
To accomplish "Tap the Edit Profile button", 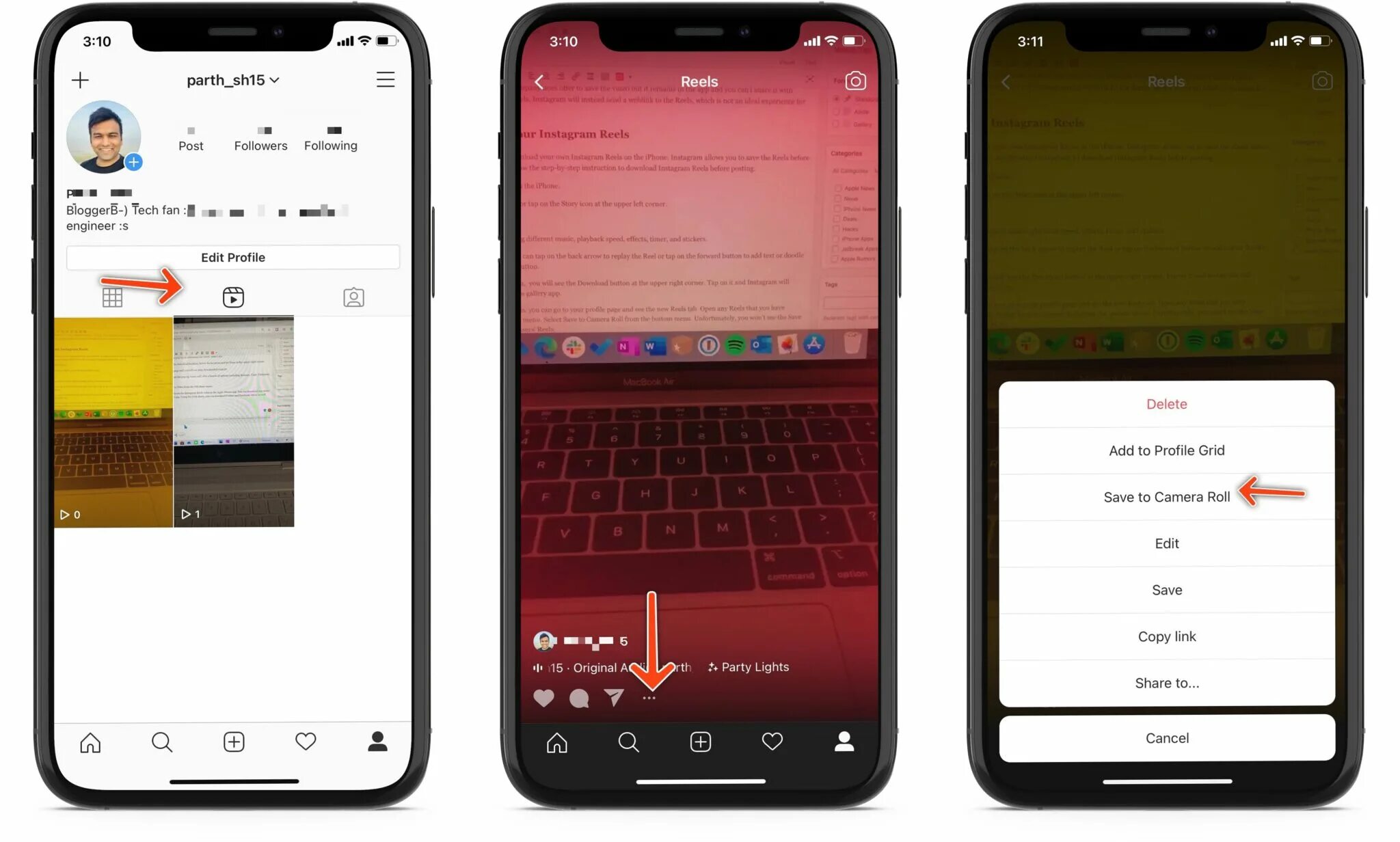I will [233, 257].
